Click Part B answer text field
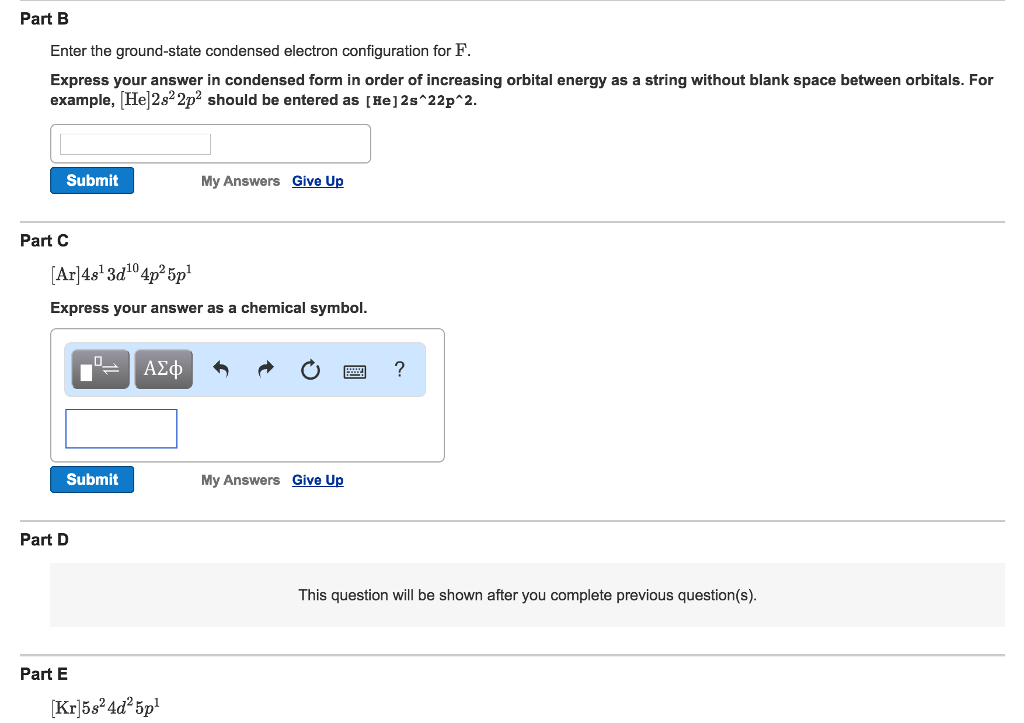1024x723 pixels. point(135,144)
